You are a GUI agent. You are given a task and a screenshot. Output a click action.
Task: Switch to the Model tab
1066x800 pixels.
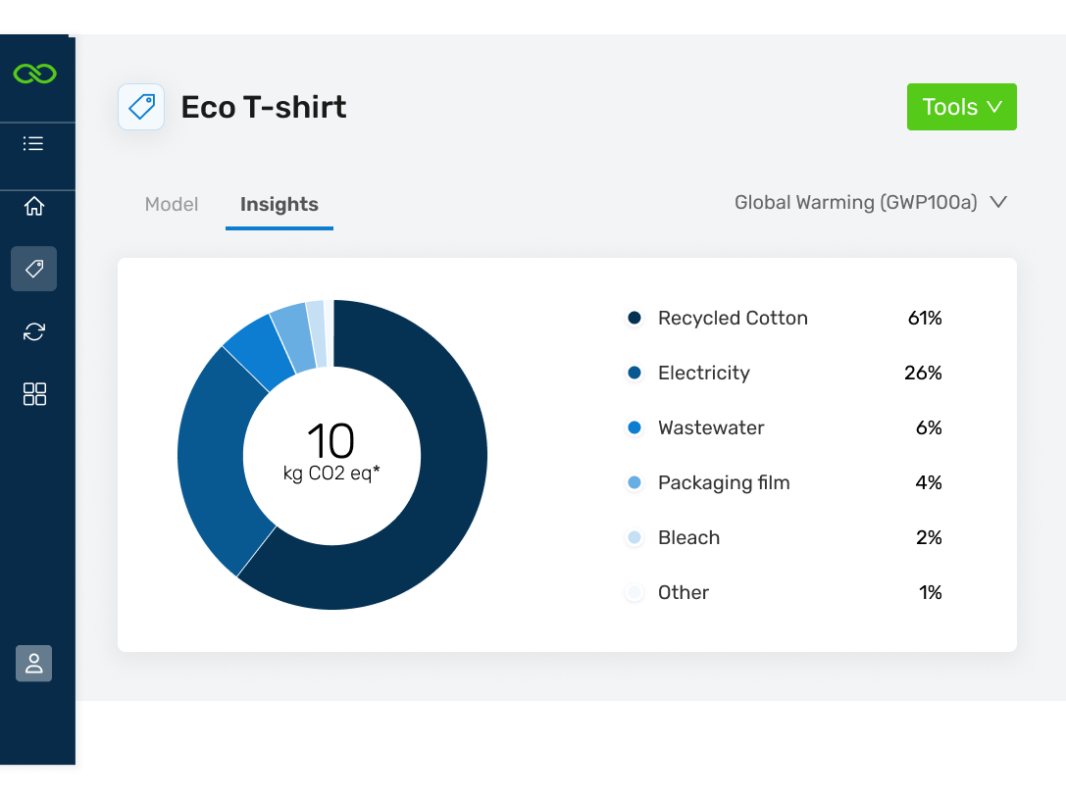pos(172,205)
